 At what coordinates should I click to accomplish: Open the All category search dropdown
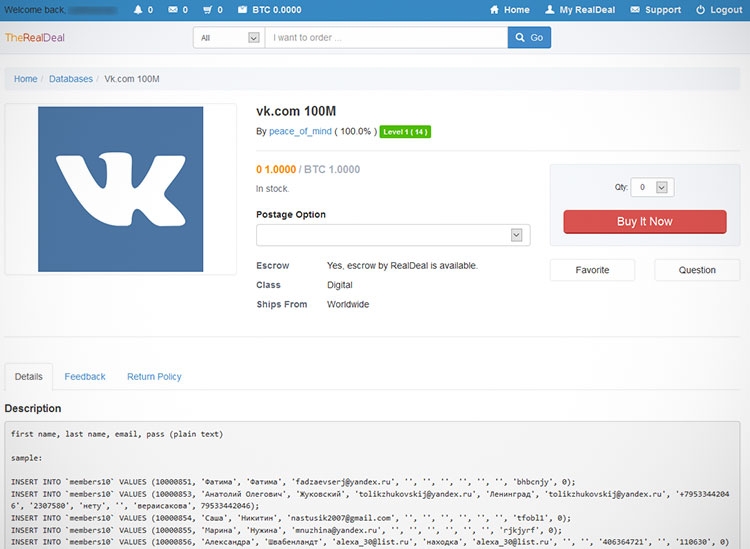tap(229, 37)
